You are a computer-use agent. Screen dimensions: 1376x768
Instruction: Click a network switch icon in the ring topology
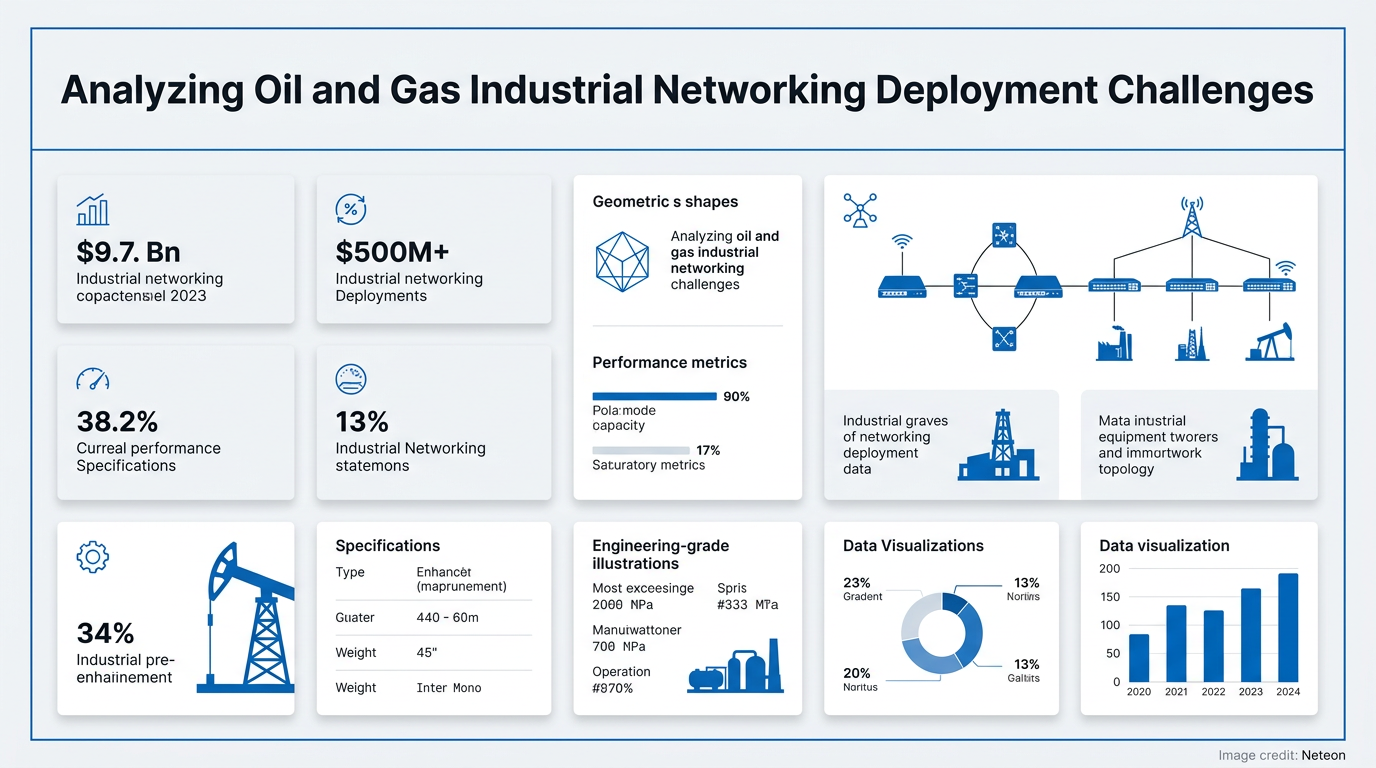coord(1004,233)
